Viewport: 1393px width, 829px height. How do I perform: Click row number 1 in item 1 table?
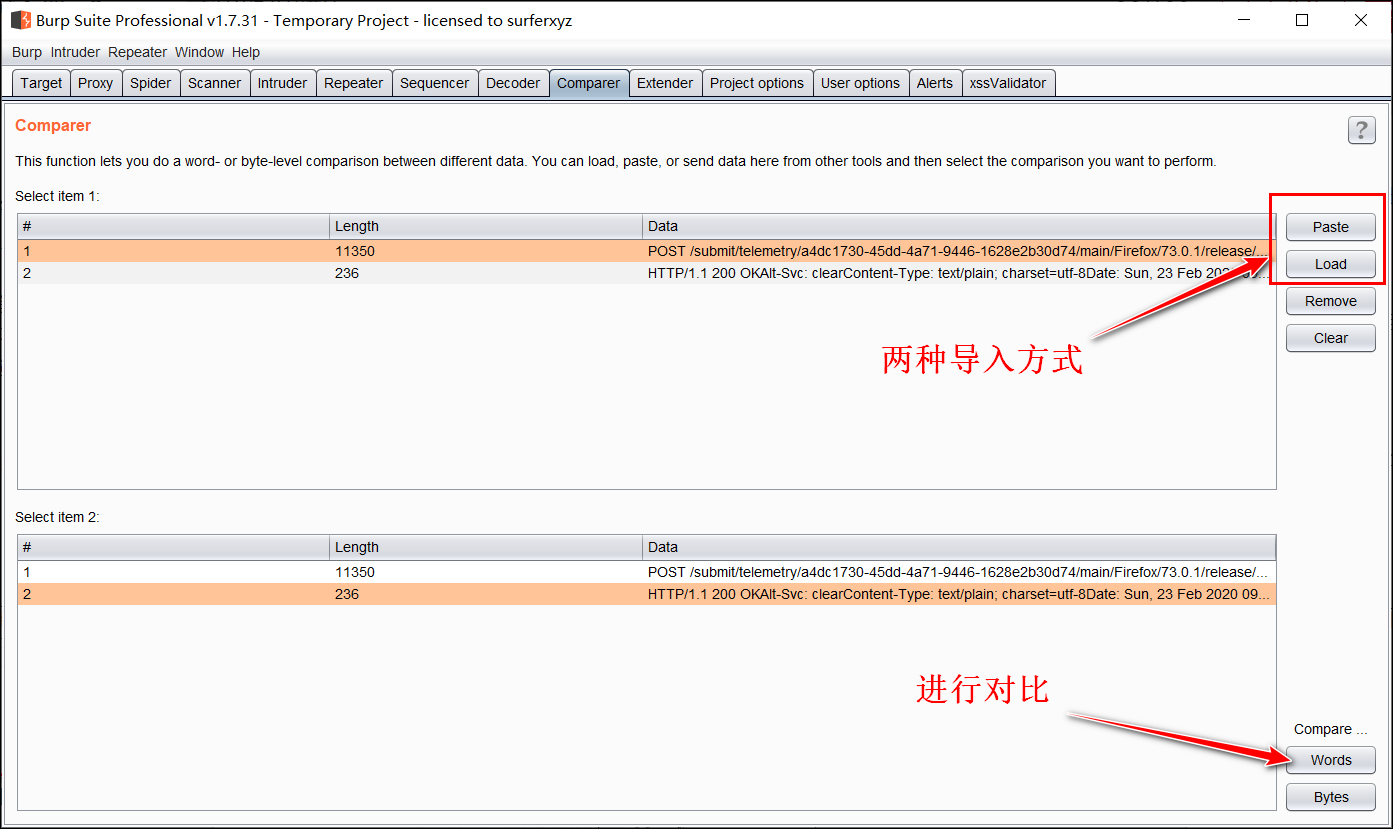pyautogui.click(x=173, y=251)
